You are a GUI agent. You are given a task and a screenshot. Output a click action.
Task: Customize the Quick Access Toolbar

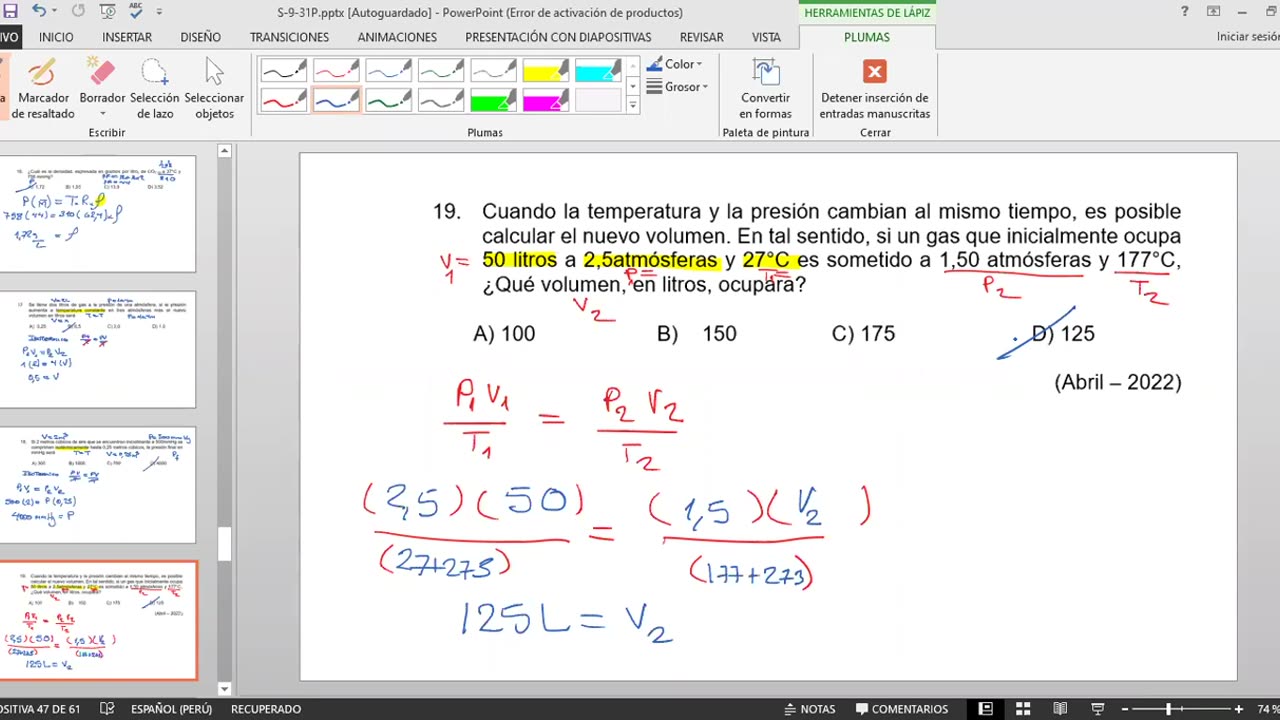coord(159,12)
